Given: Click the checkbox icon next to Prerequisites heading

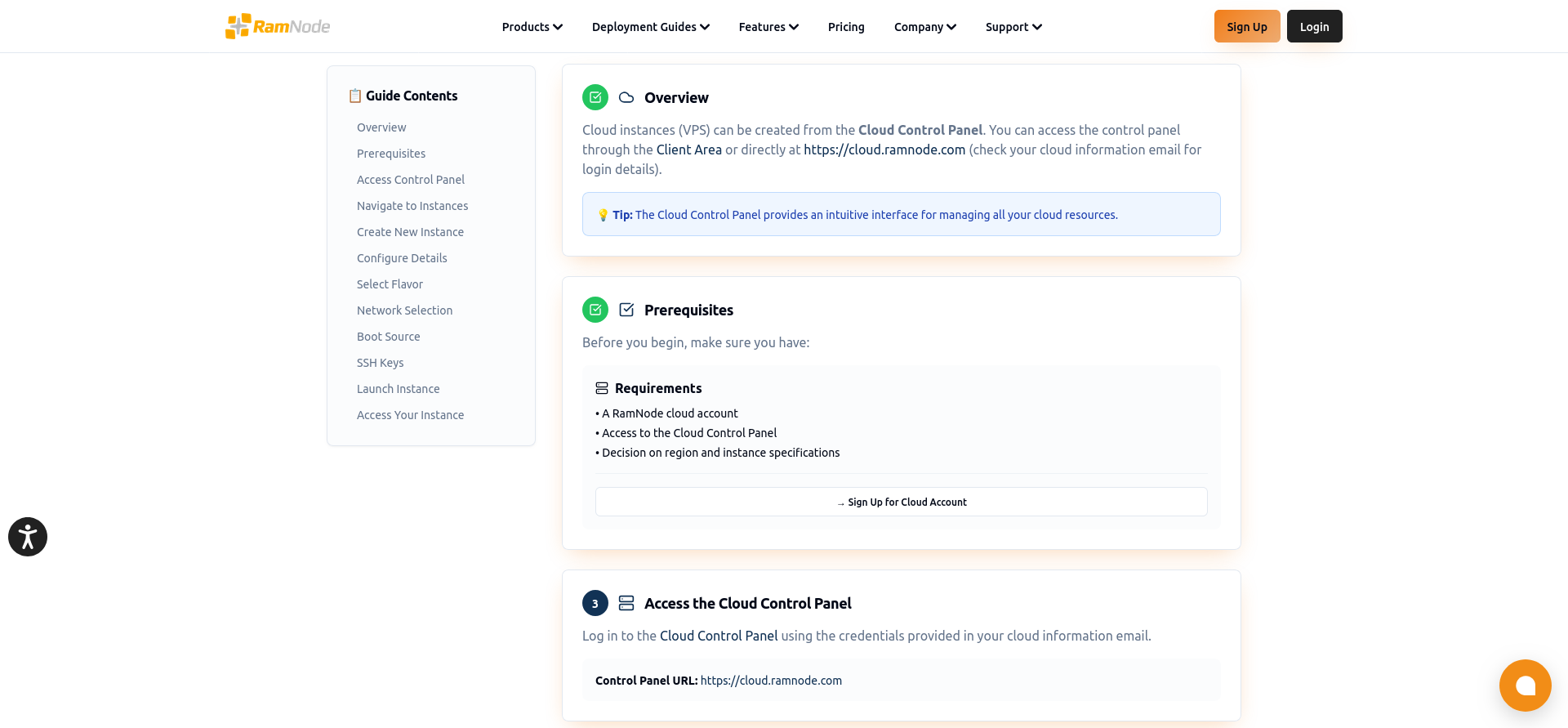Looking at the screenshot, I should click(x=626, y=310).
